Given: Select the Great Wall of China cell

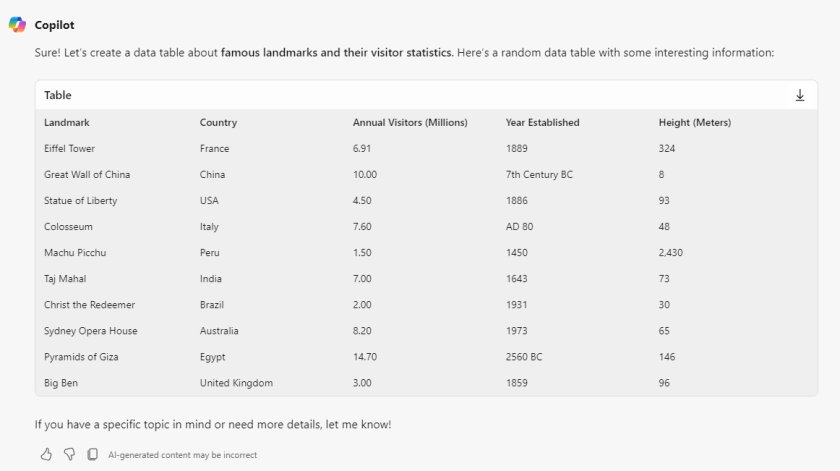Looking at the screenshot, I should tap(87, 175).
